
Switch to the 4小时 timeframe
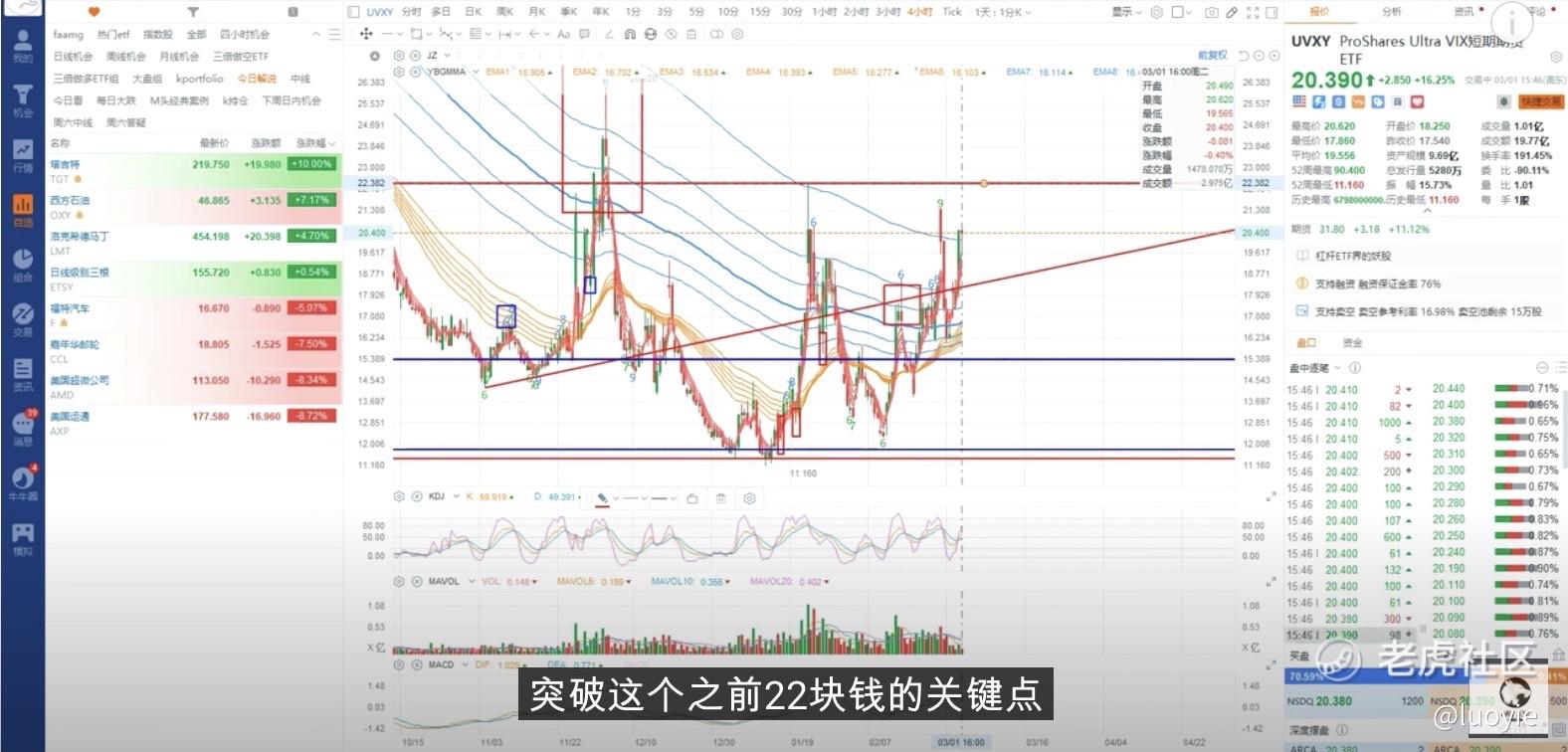pos(919,12)
